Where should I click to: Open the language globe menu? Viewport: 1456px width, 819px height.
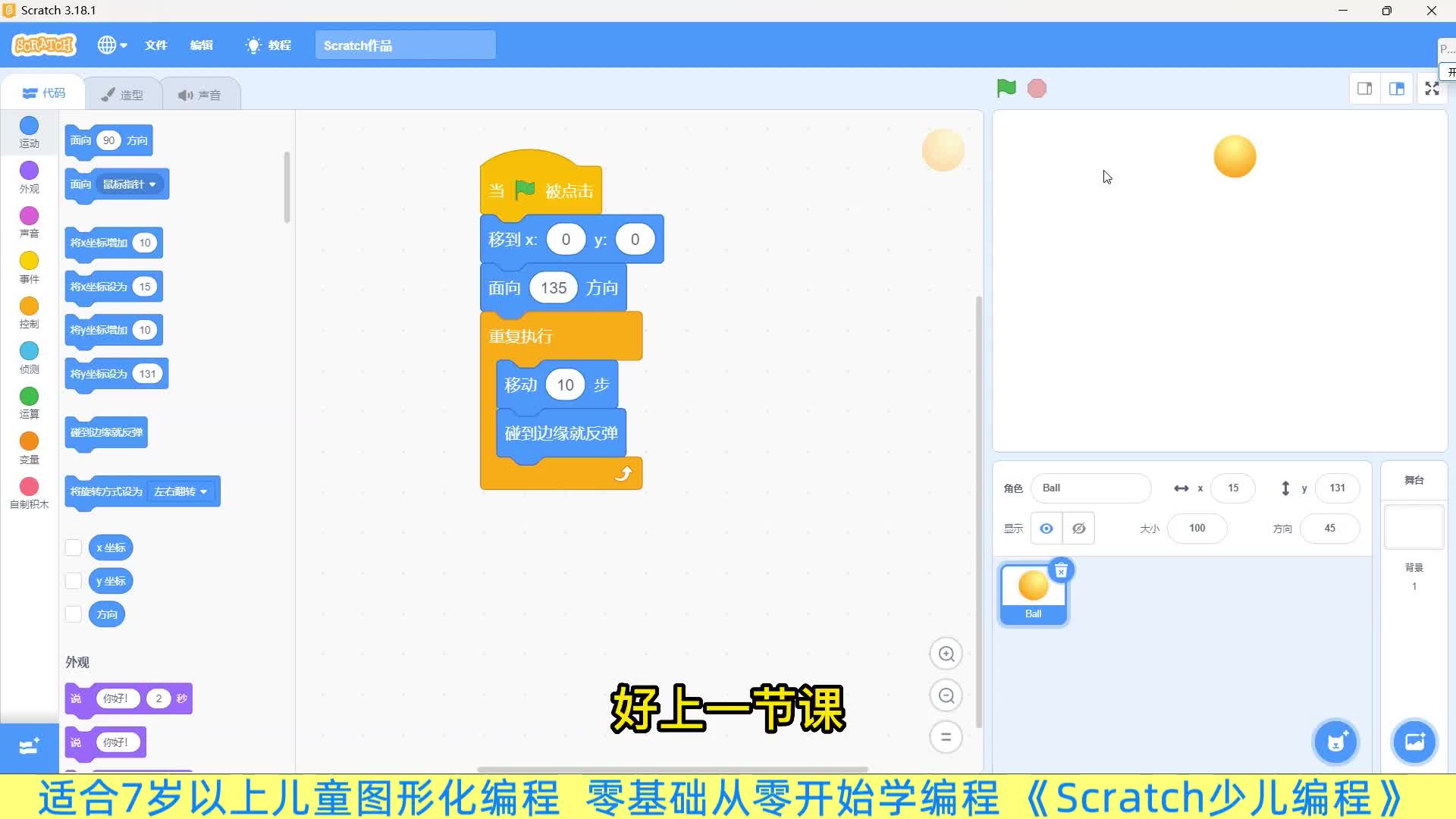click(x=111, y=45)
